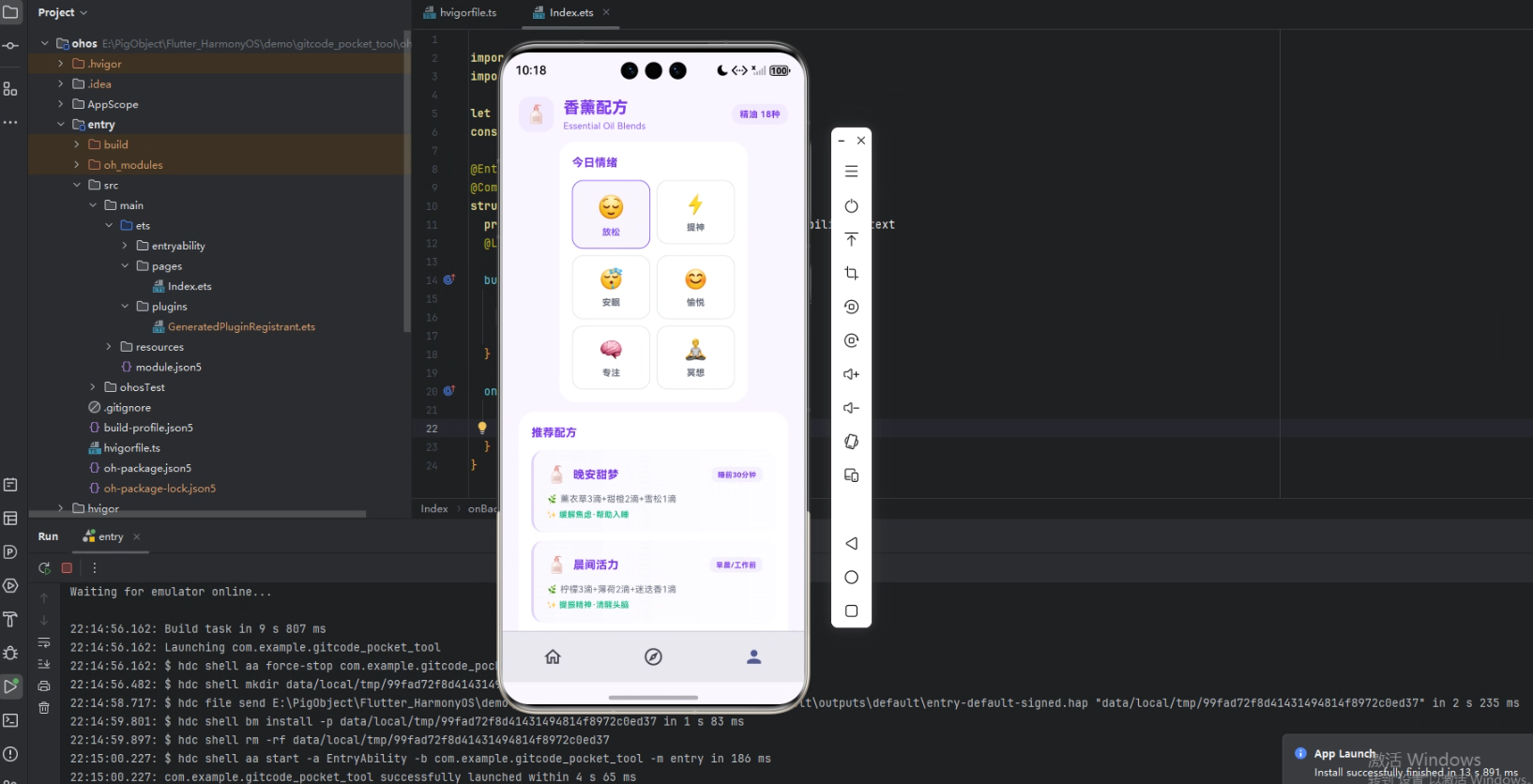Tap the 晚安甜梦 recipe card
Screen dimensions: 1533x784
653,491
